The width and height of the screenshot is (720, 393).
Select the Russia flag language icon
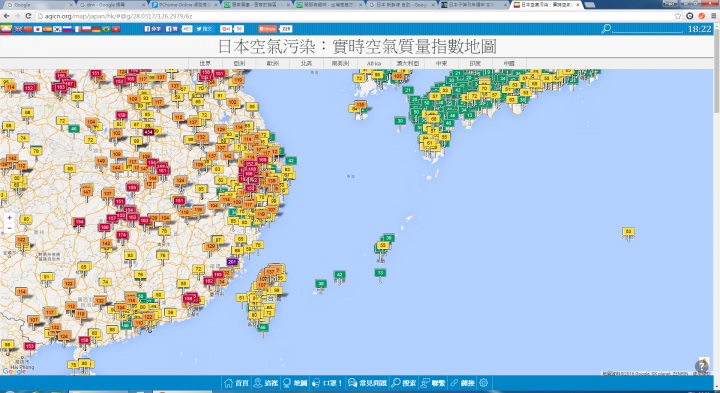pos(67,29)
